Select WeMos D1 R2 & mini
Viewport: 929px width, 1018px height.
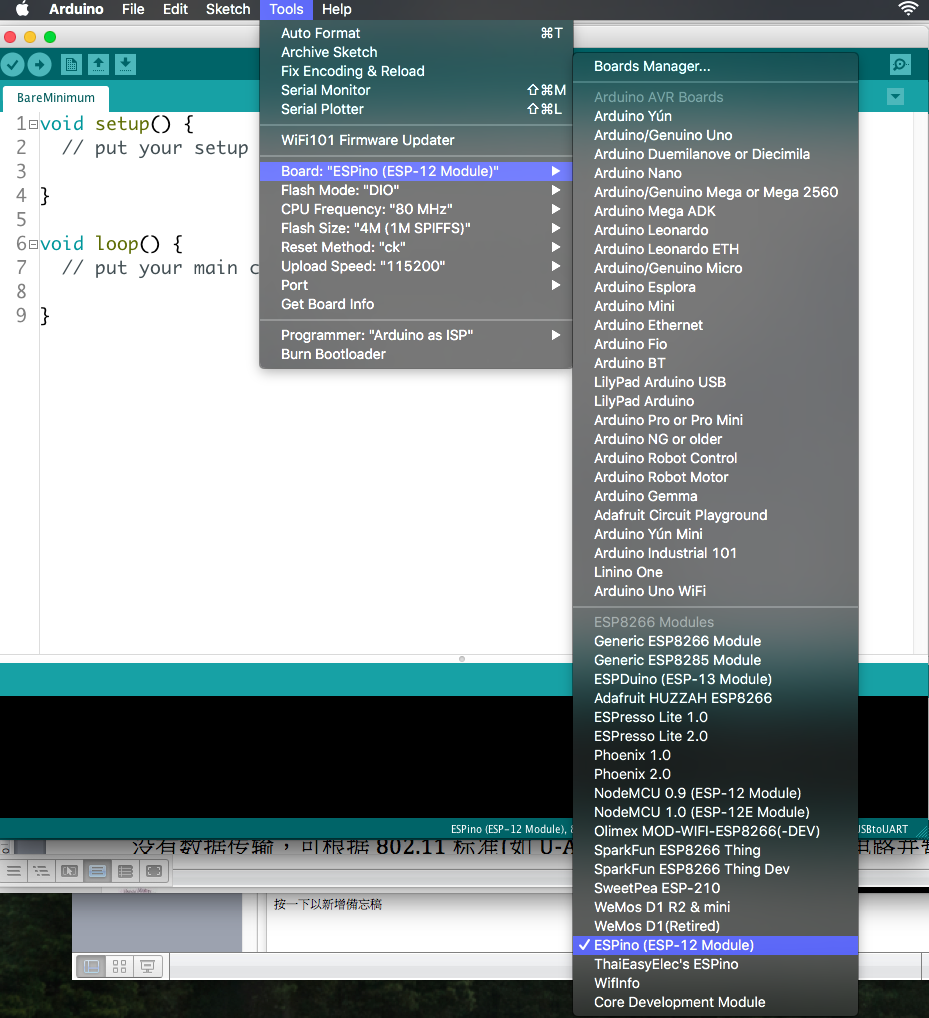tap(715, 908)
